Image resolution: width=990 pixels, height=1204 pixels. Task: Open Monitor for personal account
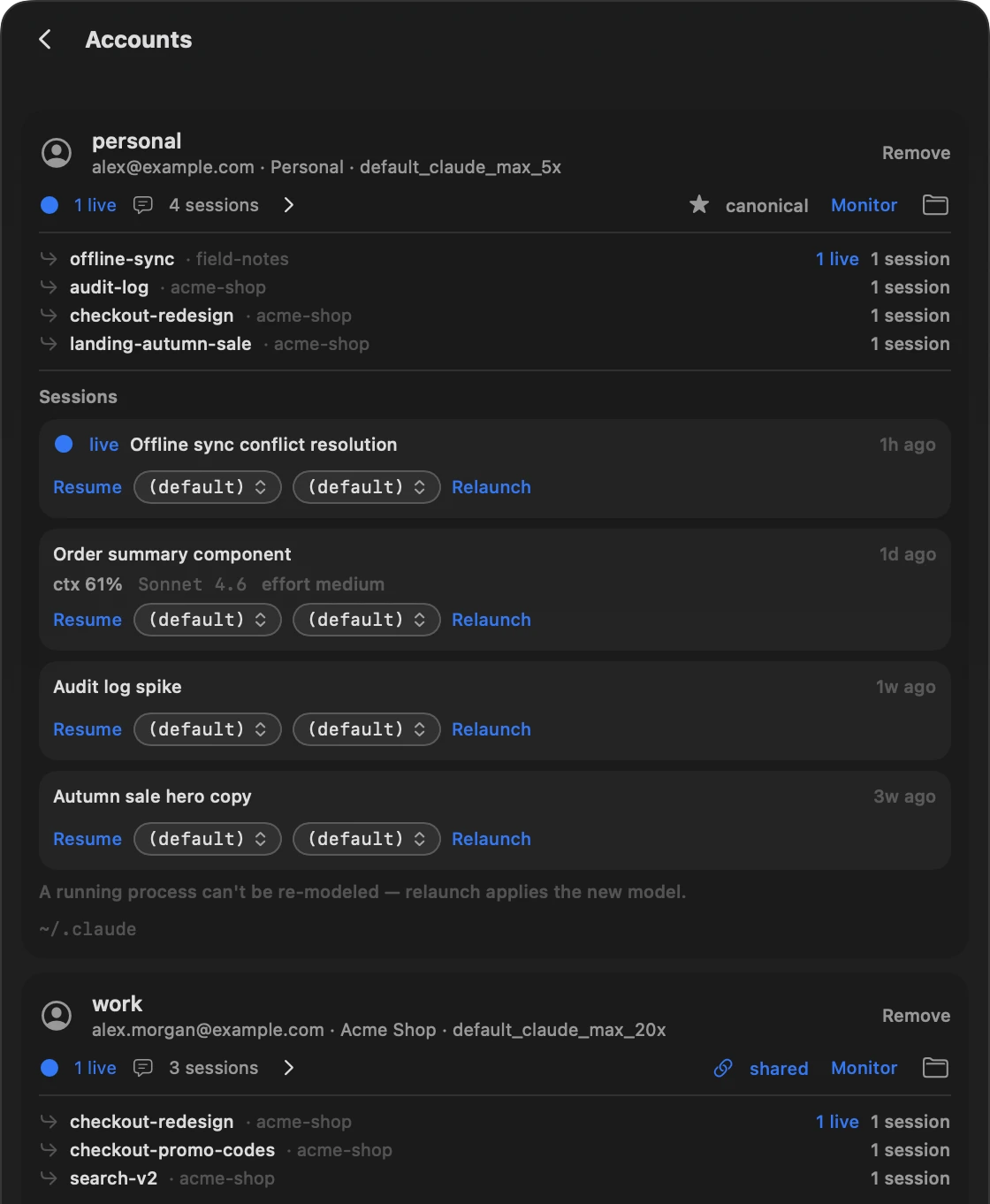pos(864,205)
